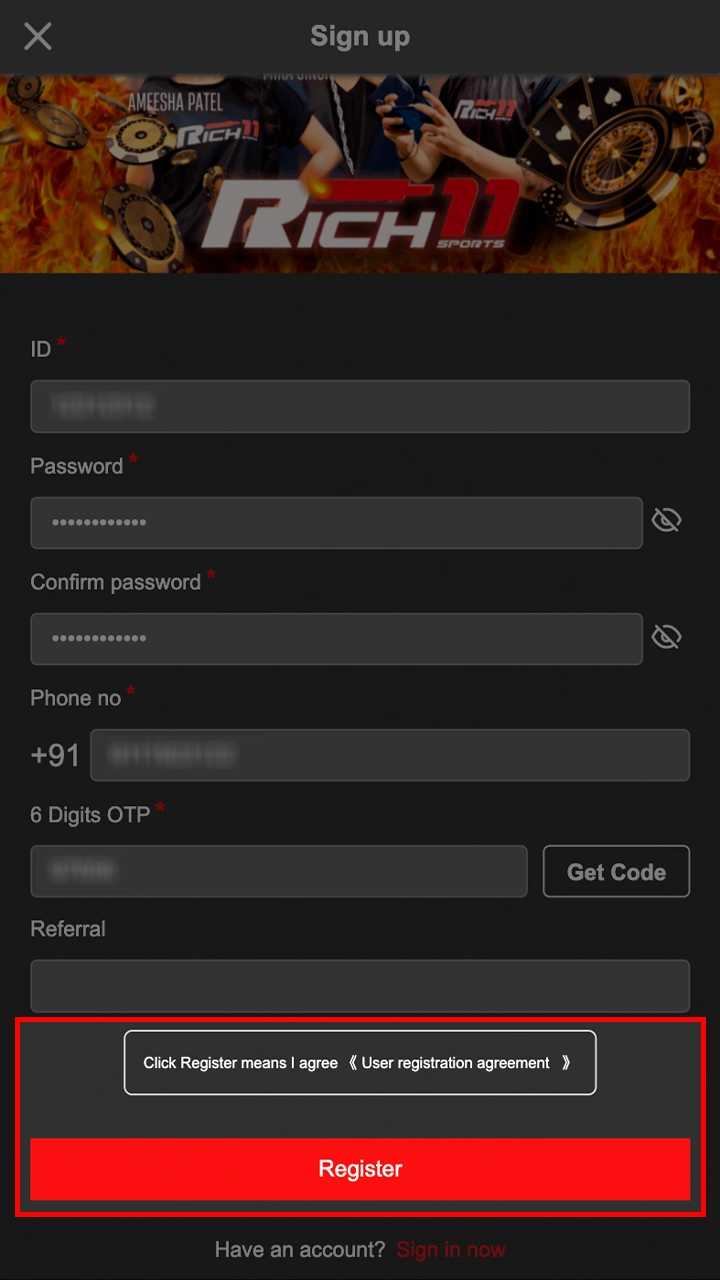Image resolution: width=720 pixels, height=1280 pixels.
Task: Click the 6 Digits OTP label
Action: (x=90, y=815)
